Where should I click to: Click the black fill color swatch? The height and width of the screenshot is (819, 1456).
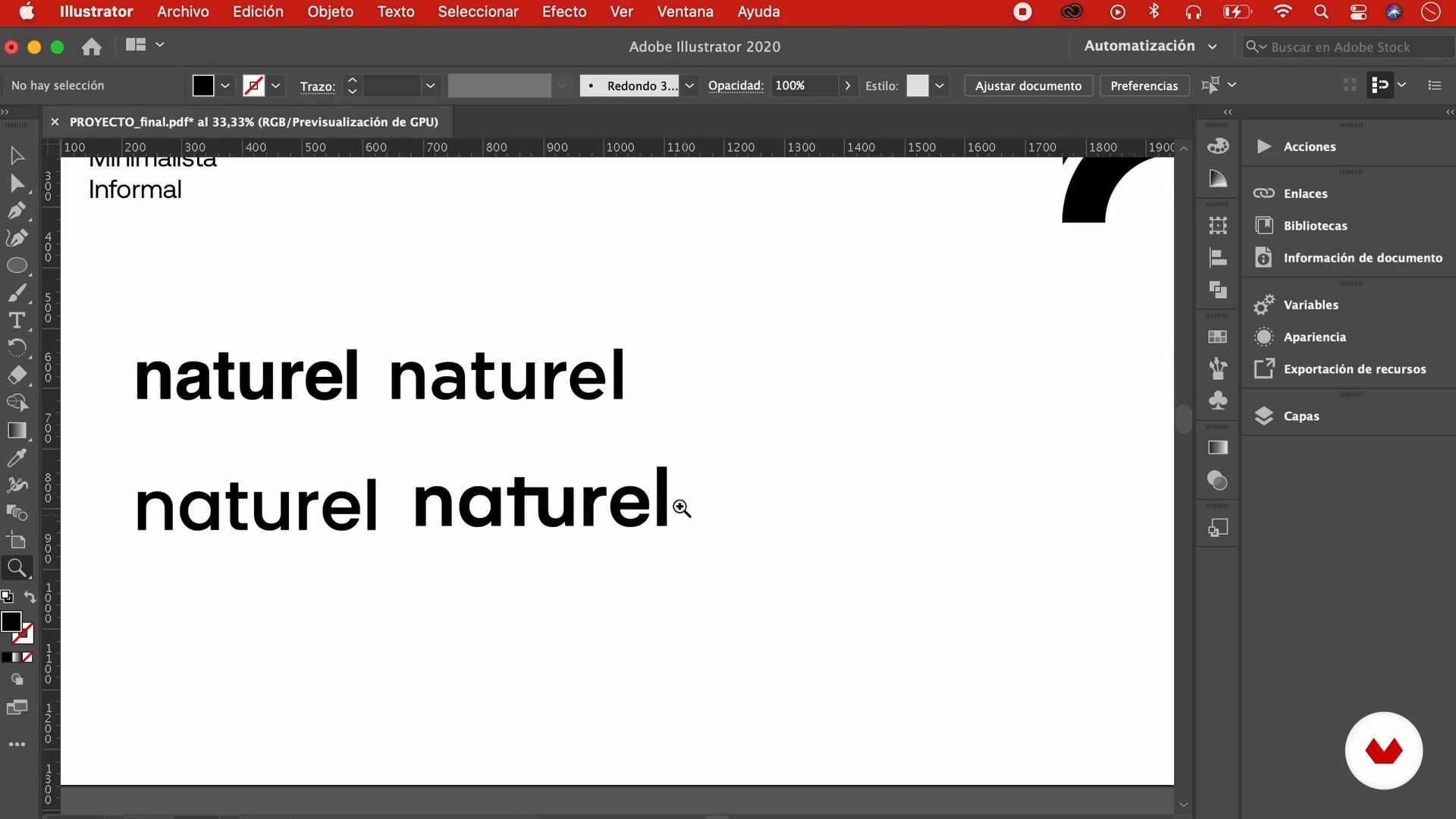pos(203,86)
